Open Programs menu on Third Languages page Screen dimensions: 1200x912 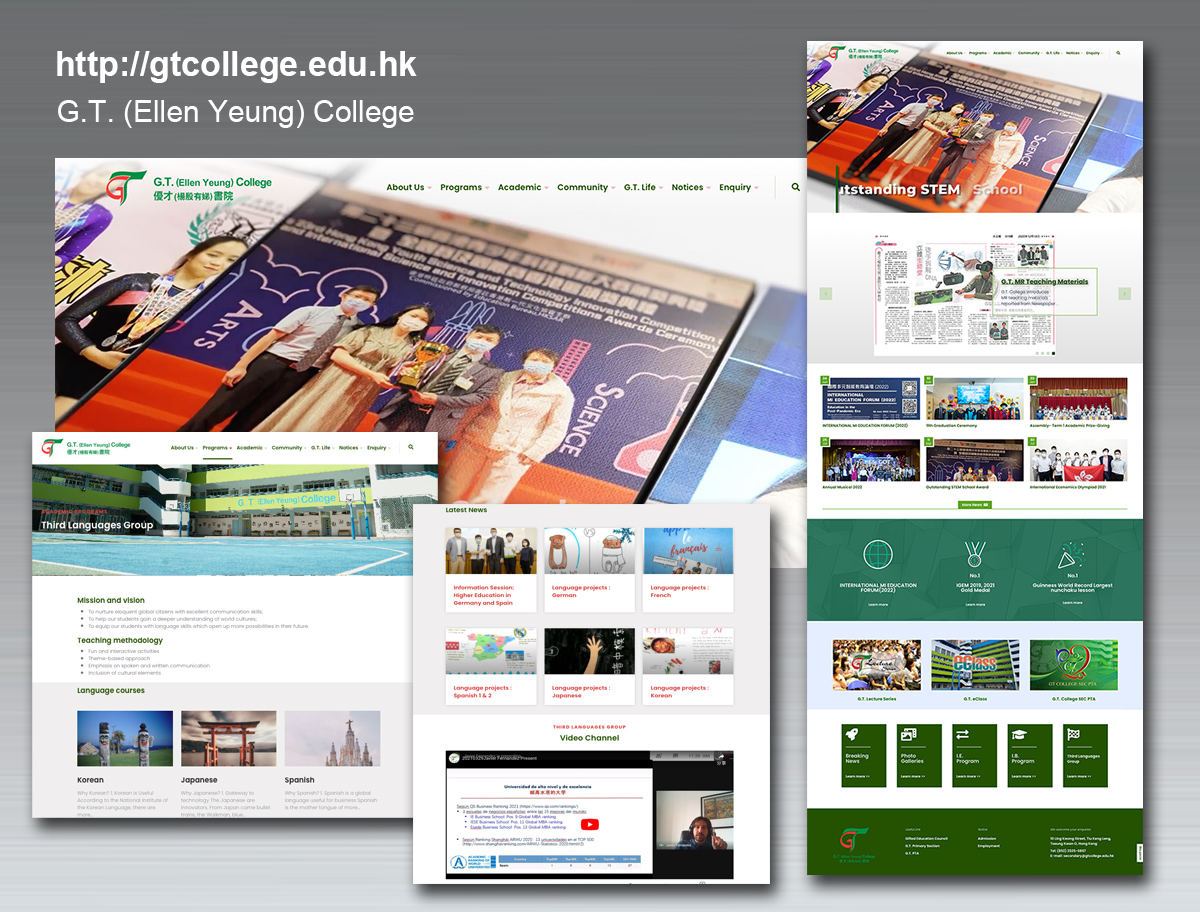[217, 448]
